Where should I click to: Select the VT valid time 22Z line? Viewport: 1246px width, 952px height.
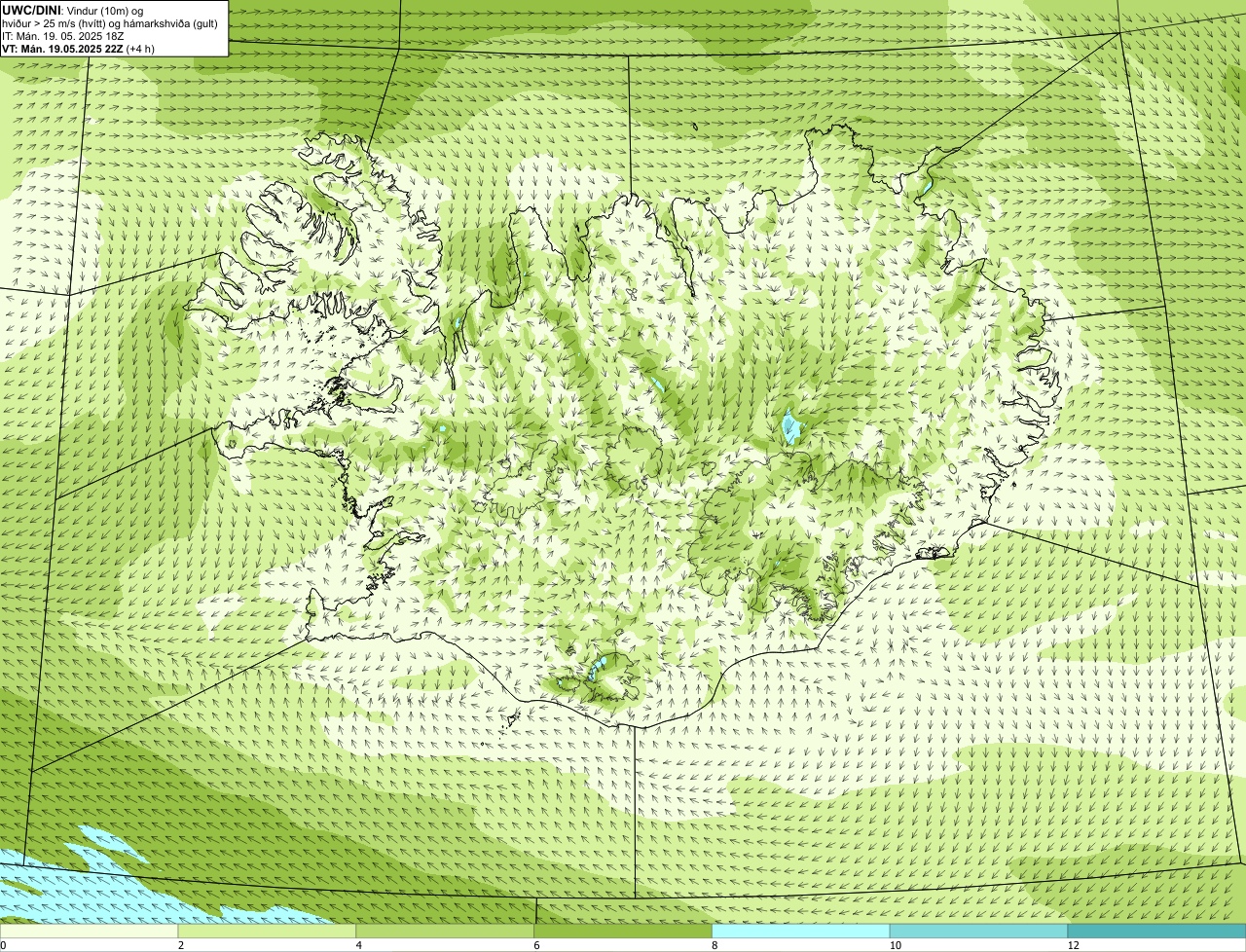[x=78, y=48]
